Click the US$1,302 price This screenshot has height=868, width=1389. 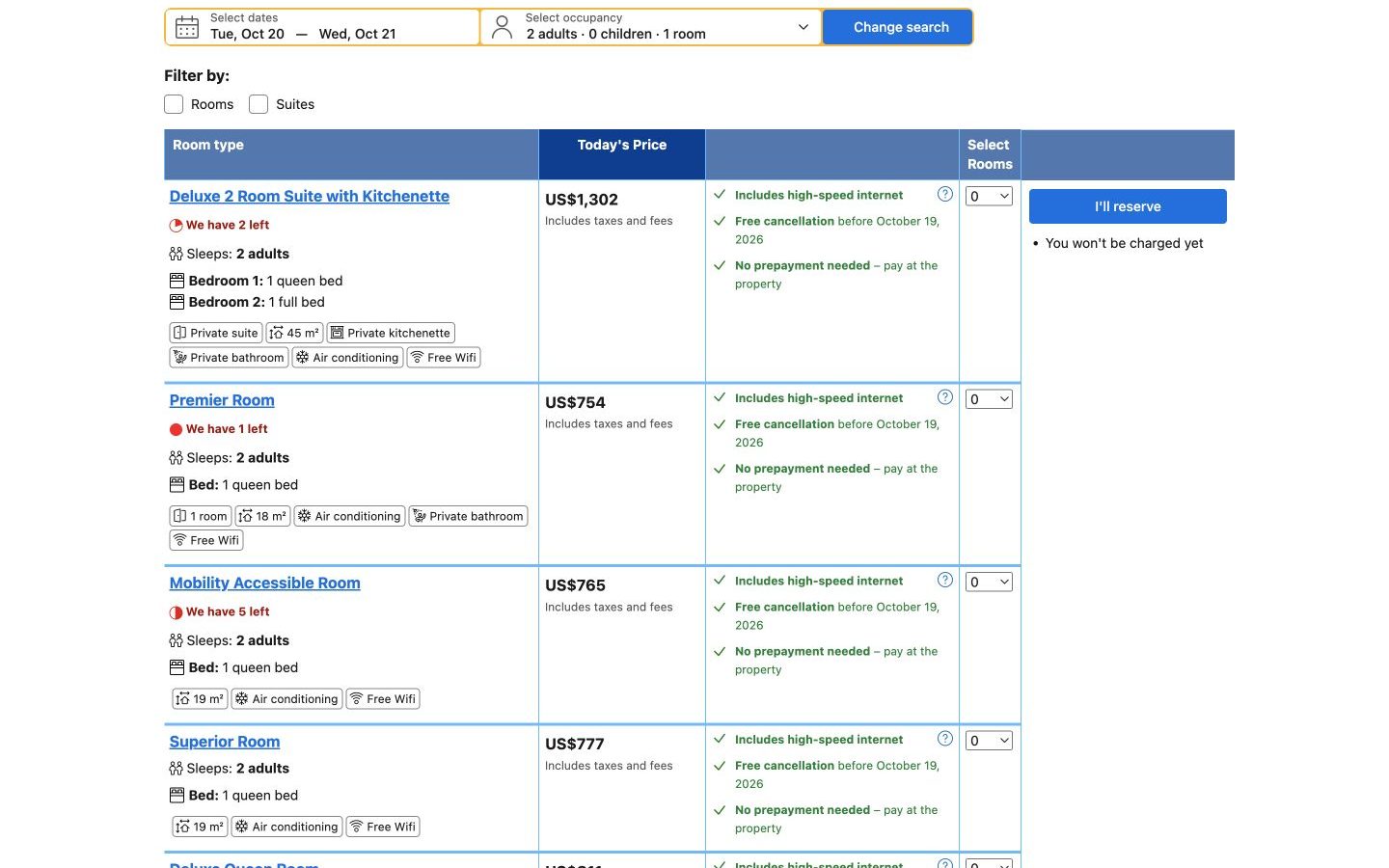(x=582, y=200)
